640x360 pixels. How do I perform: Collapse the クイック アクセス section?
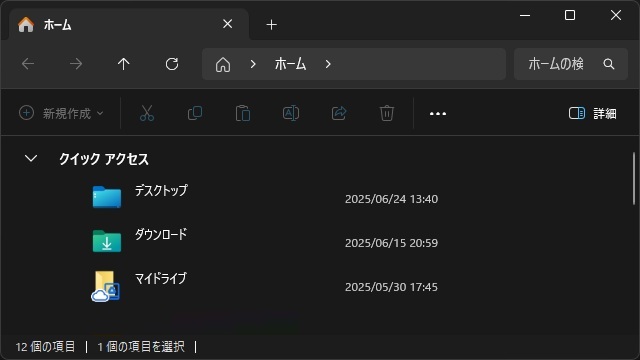coord(31,158)
